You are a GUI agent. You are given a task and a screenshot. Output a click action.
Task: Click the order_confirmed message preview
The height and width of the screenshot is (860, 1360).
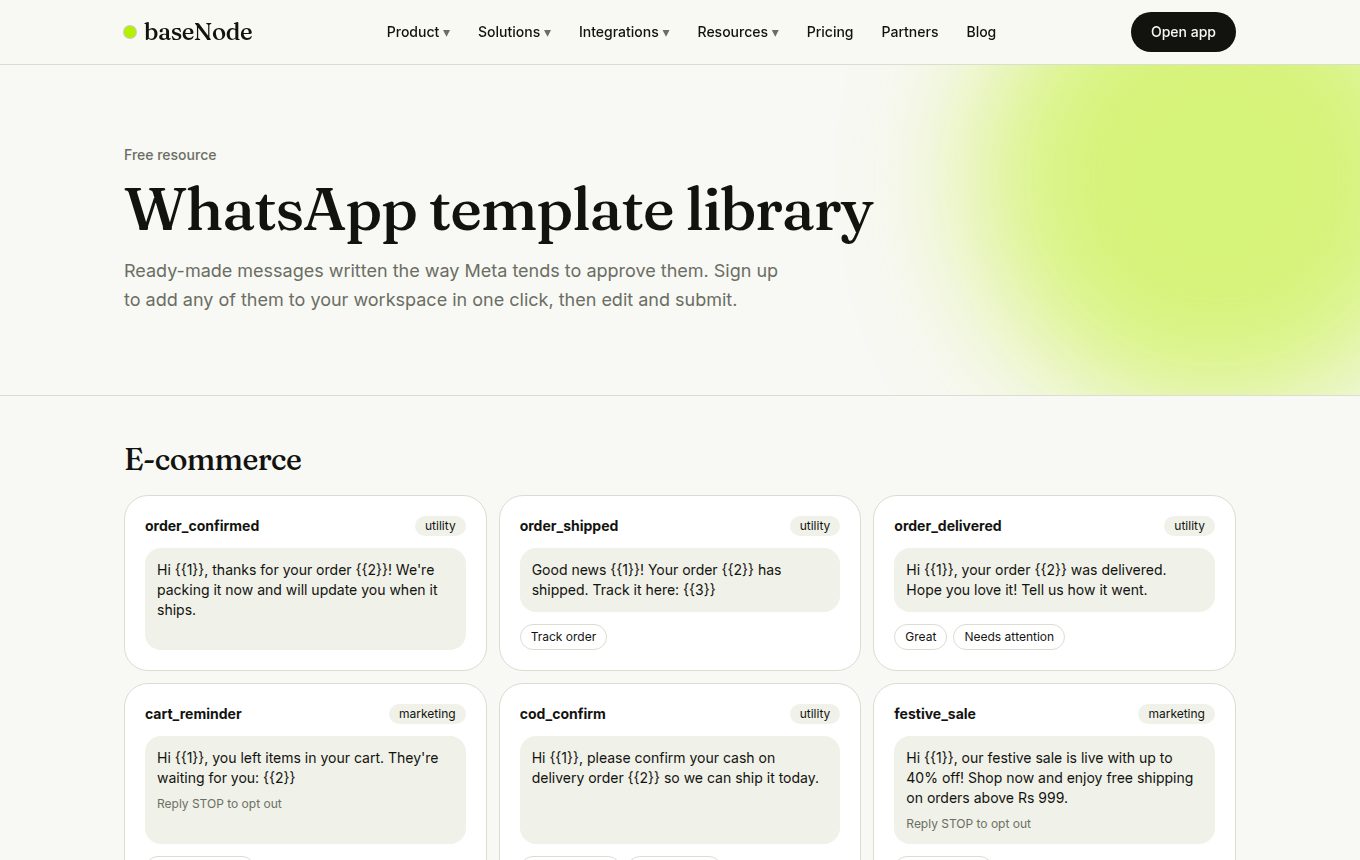(x=305, y=599)
